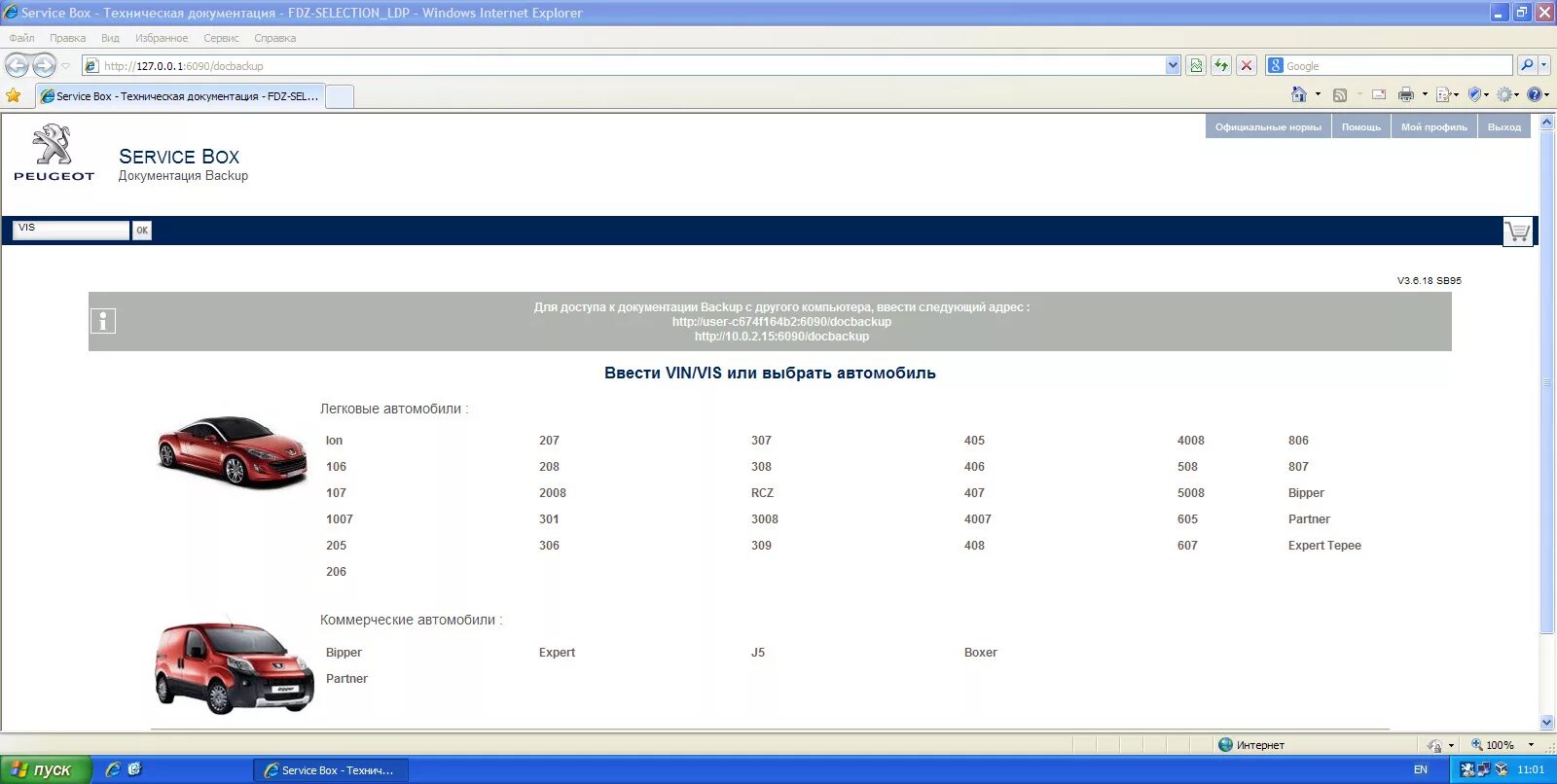The image size is (1557, 784).
Task: Click the information 'i' icon in the gray banner
Action: pyautogui.click(x=103, y=321)
